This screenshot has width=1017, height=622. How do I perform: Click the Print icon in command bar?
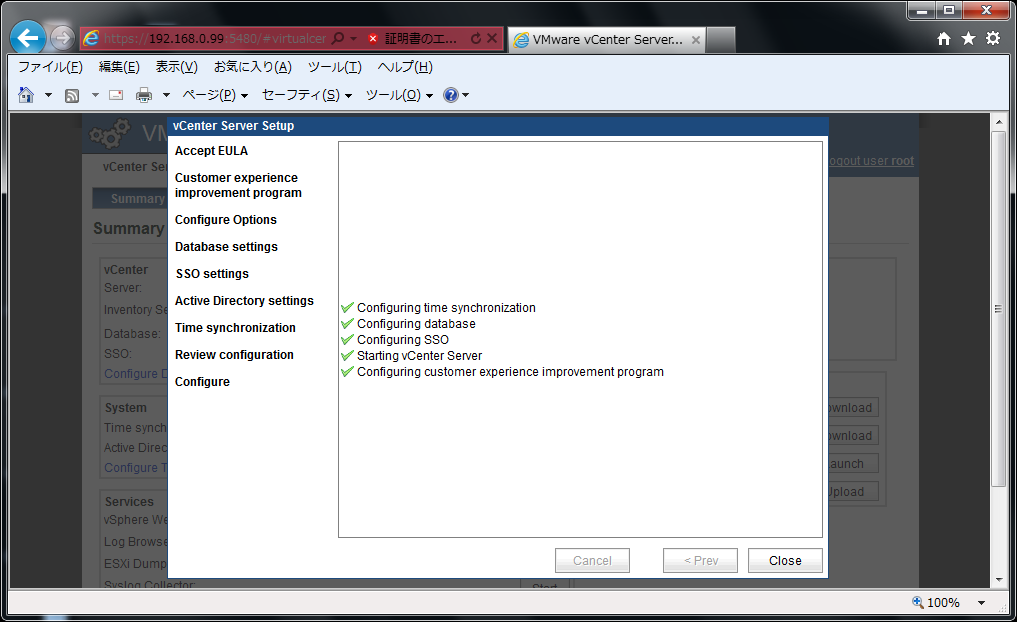coord(144,95)
